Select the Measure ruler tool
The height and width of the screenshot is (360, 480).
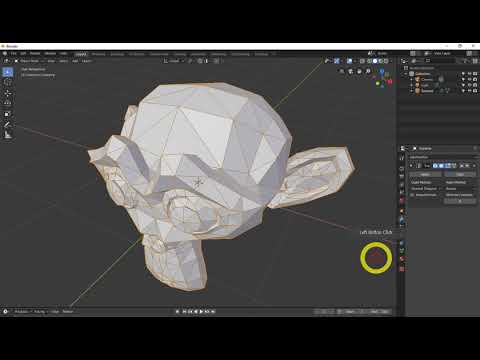8,135
